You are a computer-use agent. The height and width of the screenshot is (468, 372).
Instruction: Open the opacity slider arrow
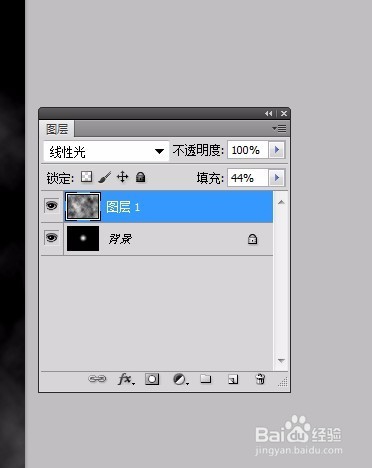point(277,150)
